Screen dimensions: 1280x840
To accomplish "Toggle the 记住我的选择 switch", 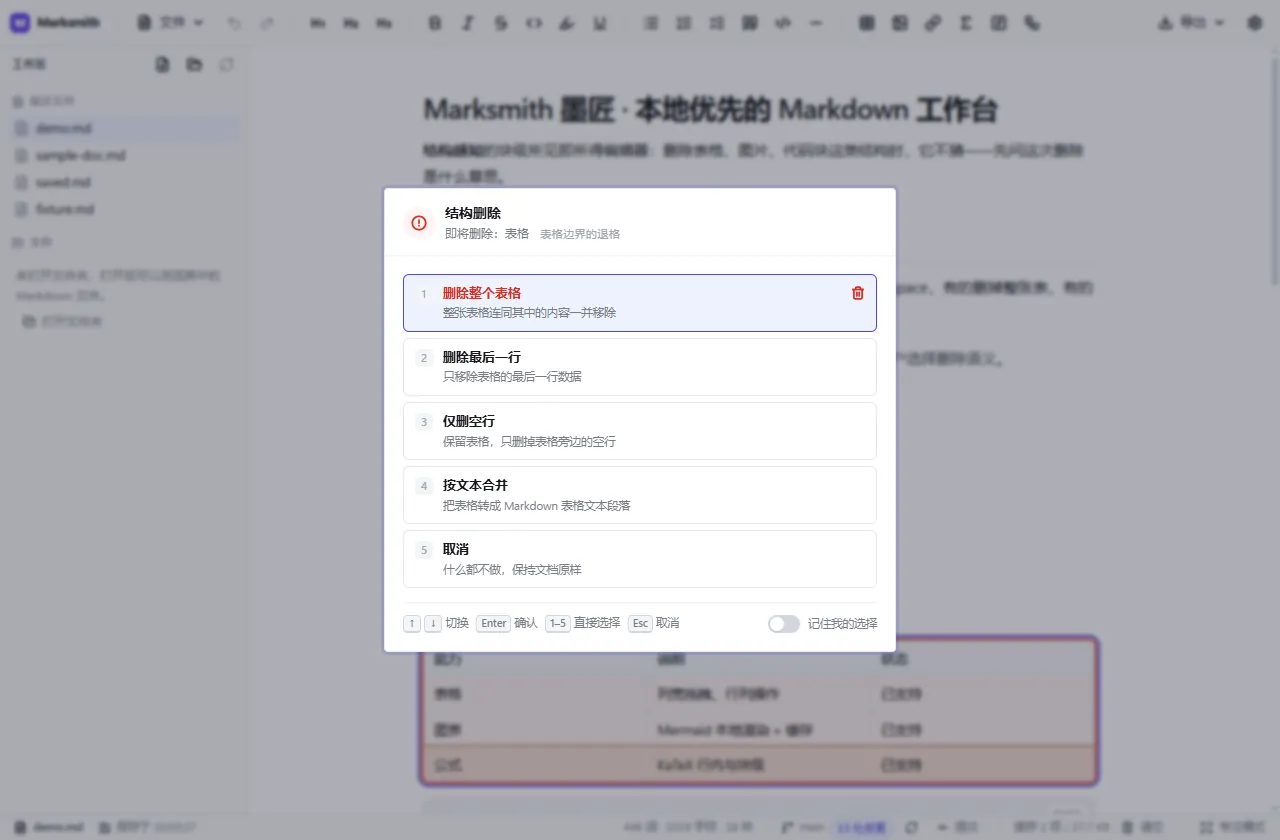I will tap(784, 624).
